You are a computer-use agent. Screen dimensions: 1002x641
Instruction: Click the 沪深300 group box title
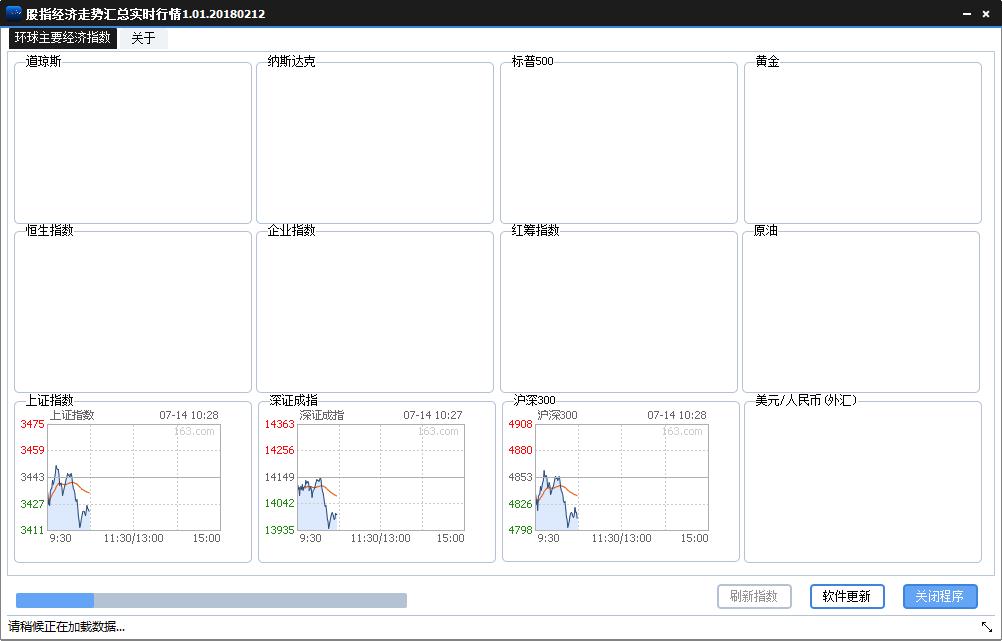coord(534,400)
